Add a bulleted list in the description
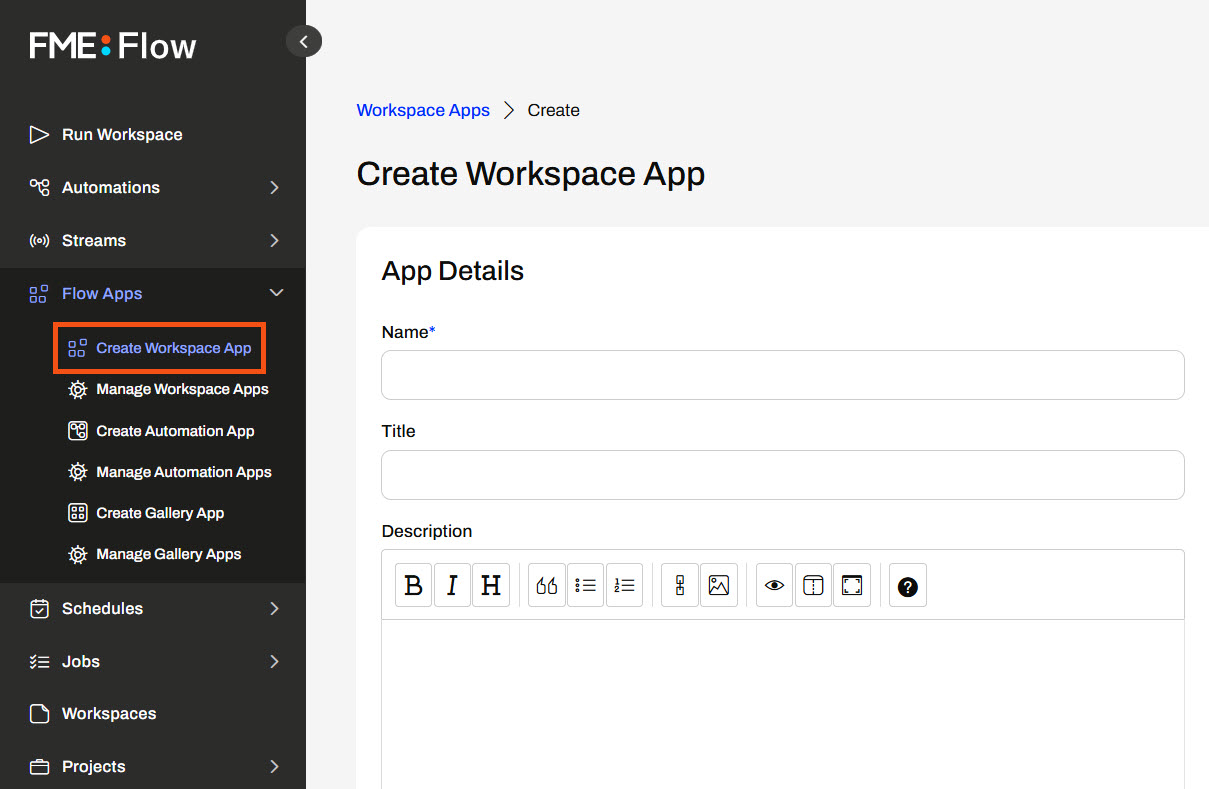 pos(586,586)
